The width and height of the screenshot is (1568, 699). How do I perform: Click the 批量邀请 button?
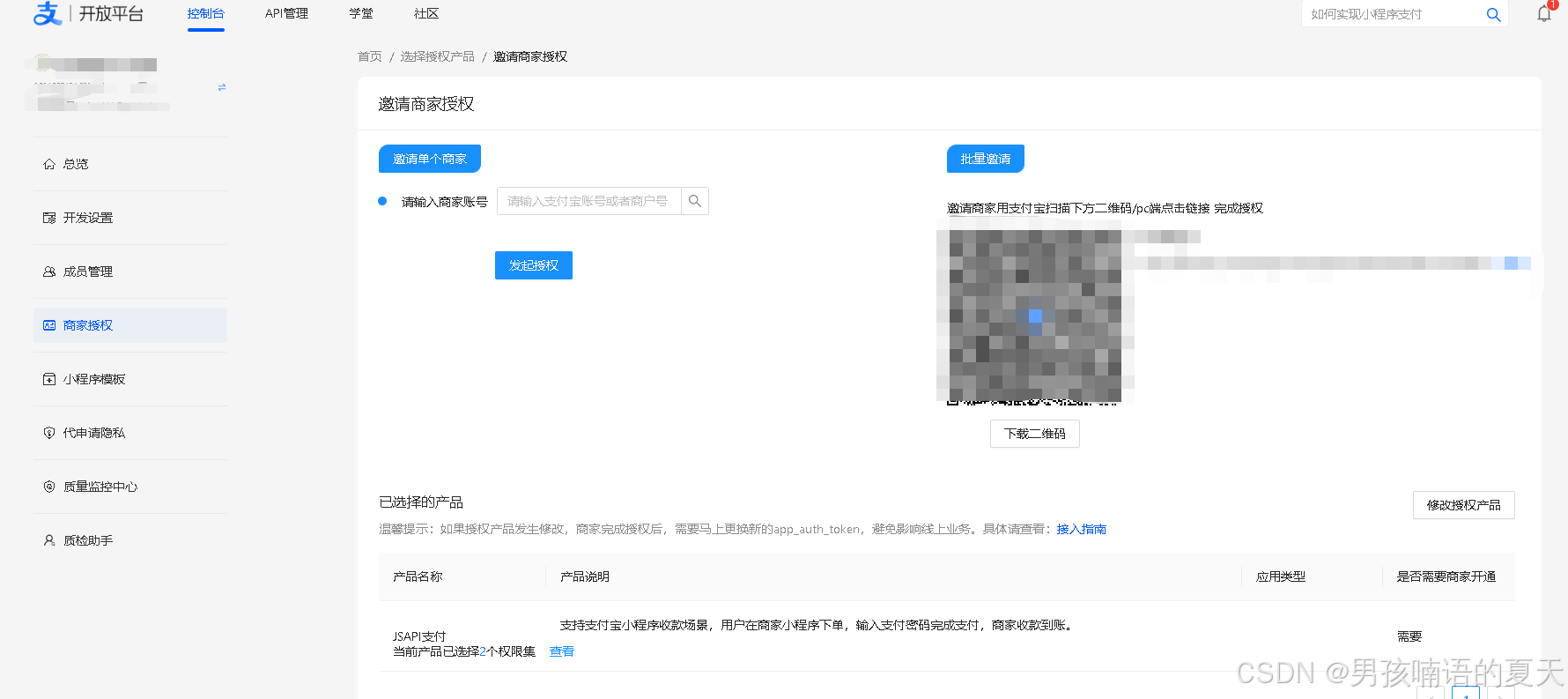pos(986,159)
